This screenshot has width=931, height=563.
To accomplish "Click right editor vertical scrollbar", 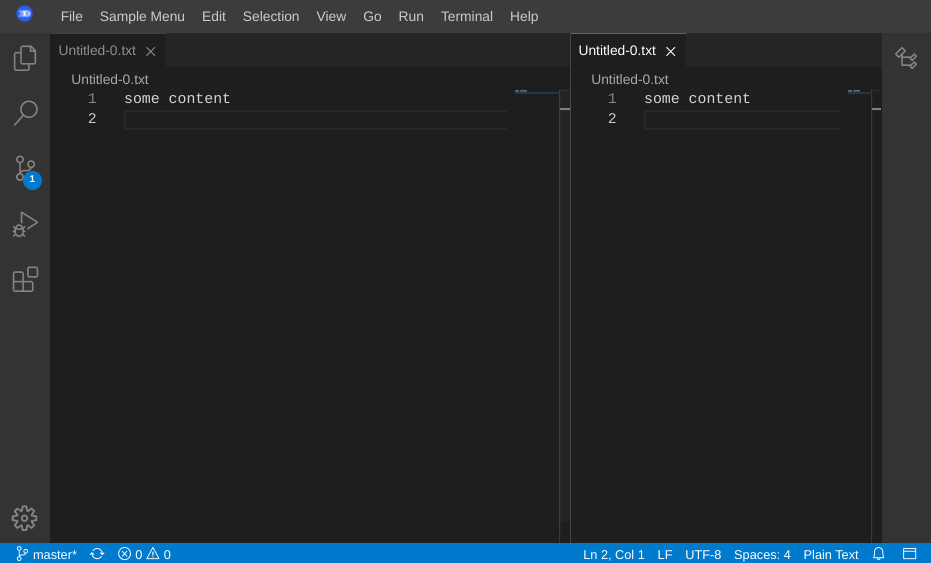I will point(876,315).
